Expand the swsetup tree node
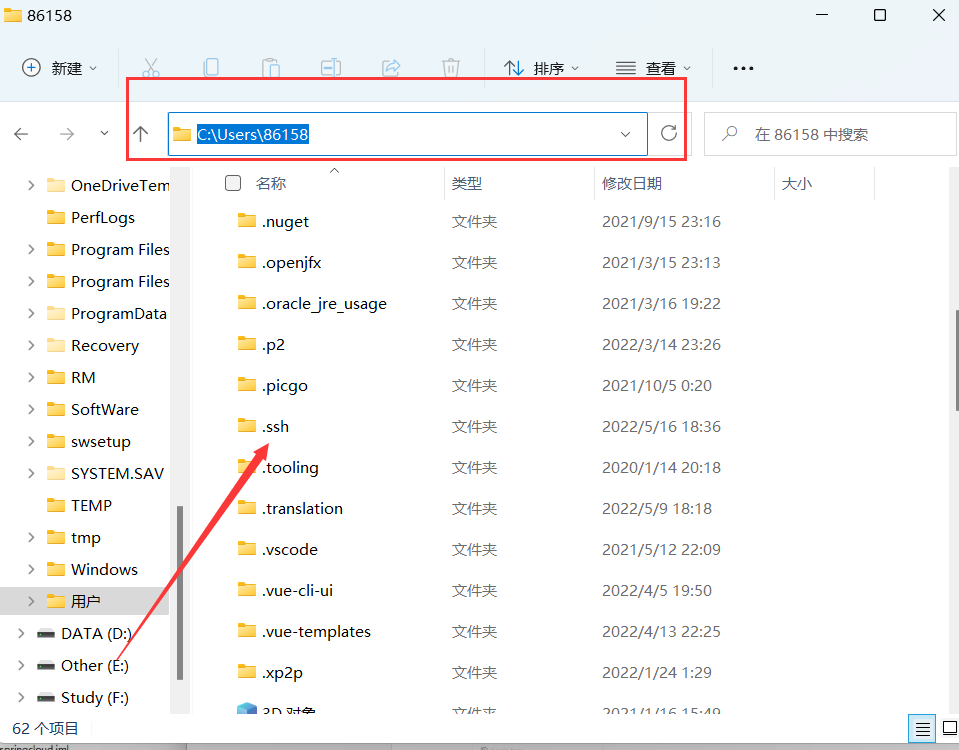 tap(31, 441)
